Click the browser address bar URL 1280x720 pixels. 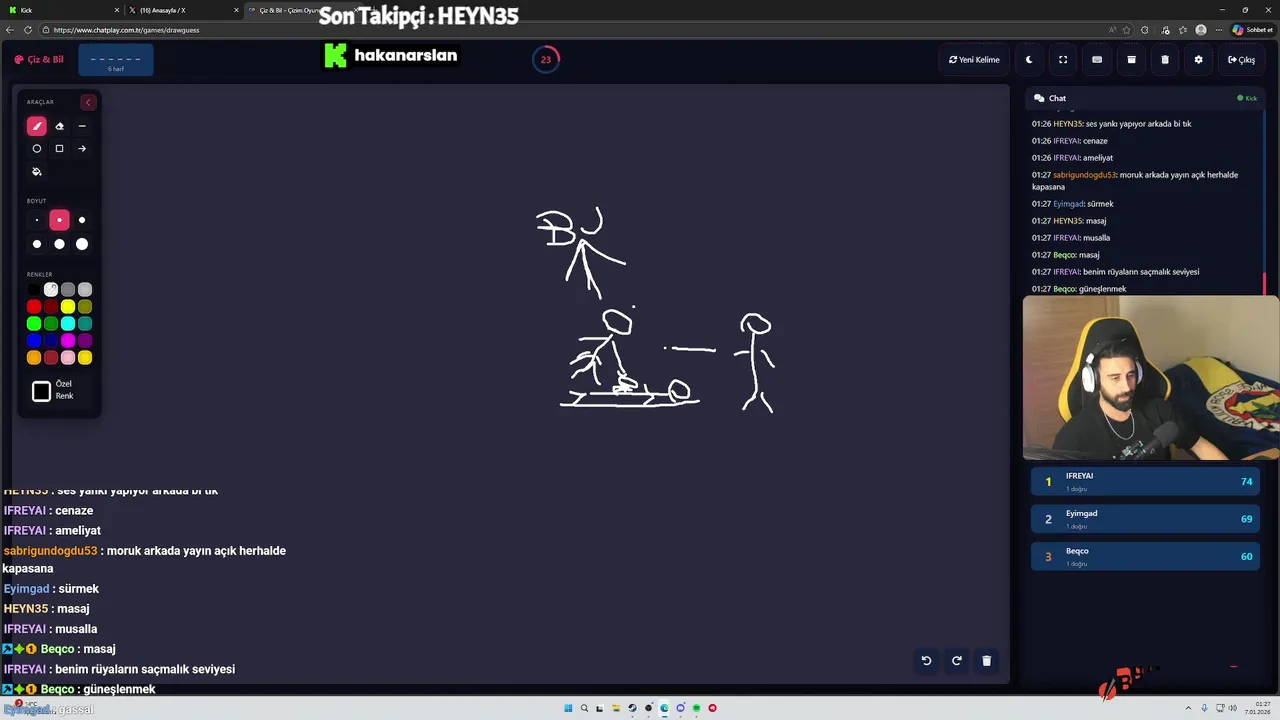tap(126, 30)
